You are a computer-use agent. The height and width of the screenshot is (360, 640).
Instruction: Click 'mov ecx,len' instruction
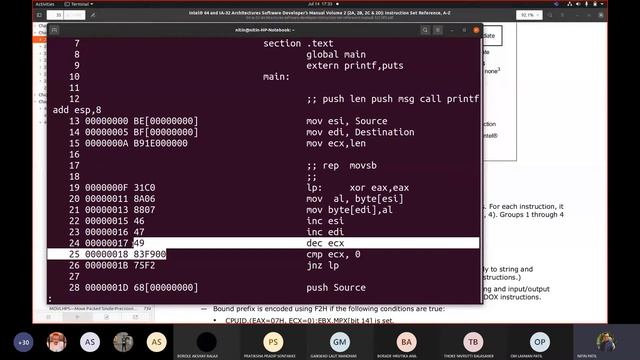336,143
